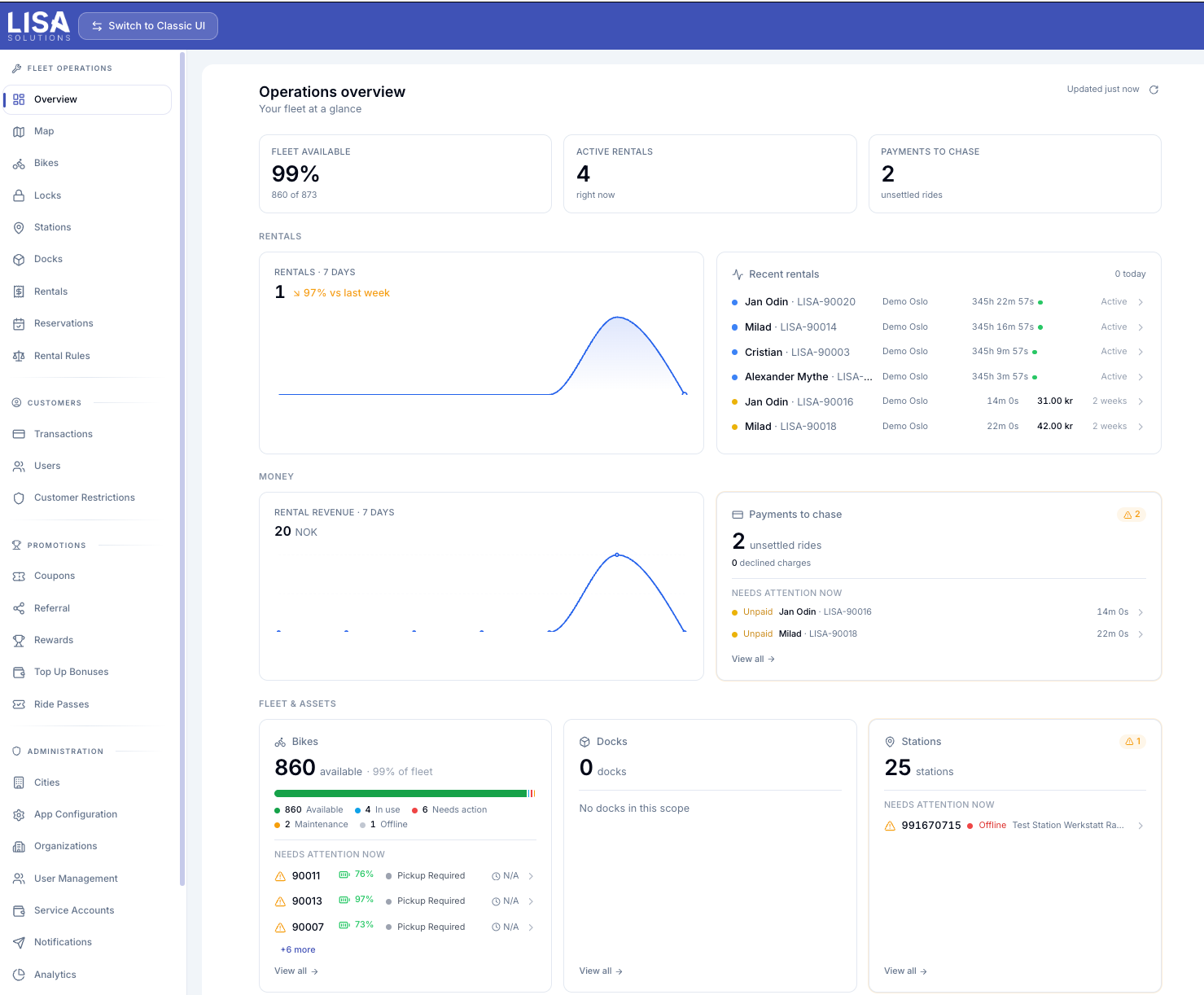Click the App Configuration gear icon

[x=19, y=815]
